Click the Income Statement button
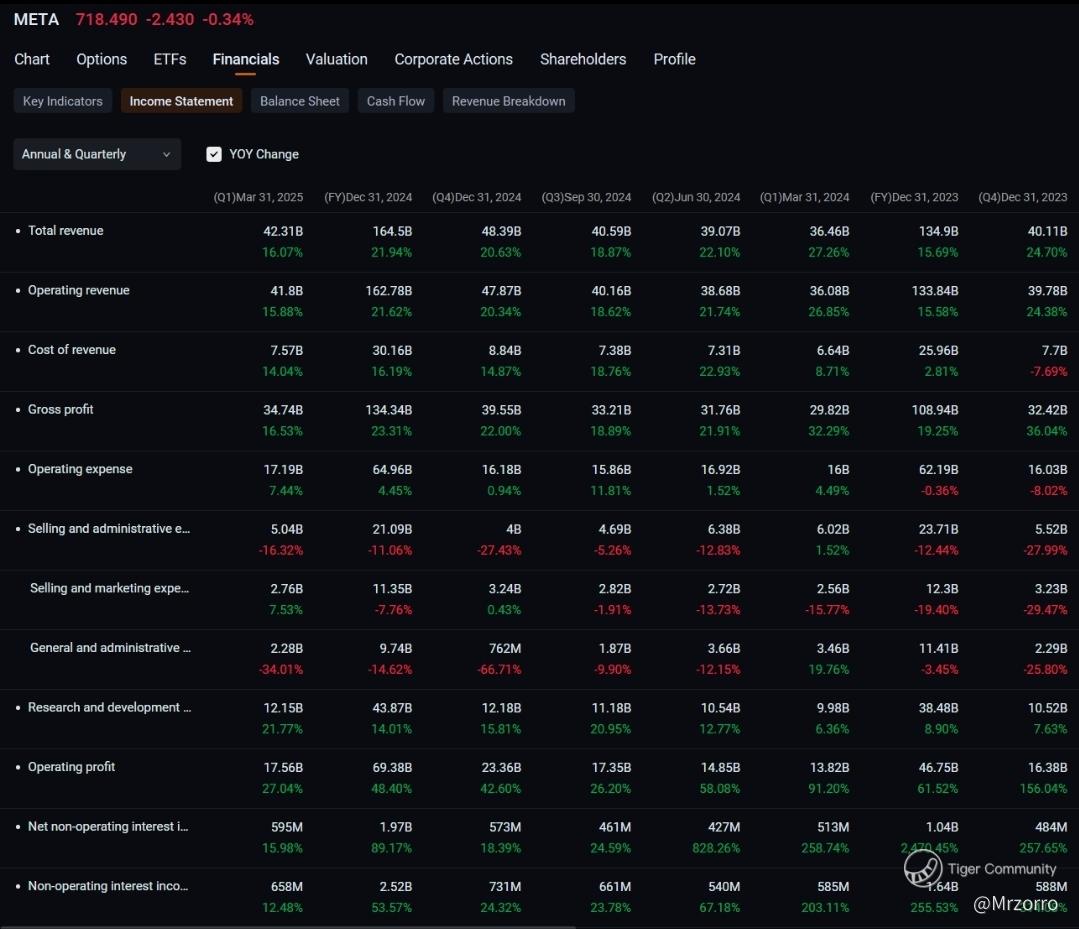Viewport: 1079px width, 929px height. (181, 101)
